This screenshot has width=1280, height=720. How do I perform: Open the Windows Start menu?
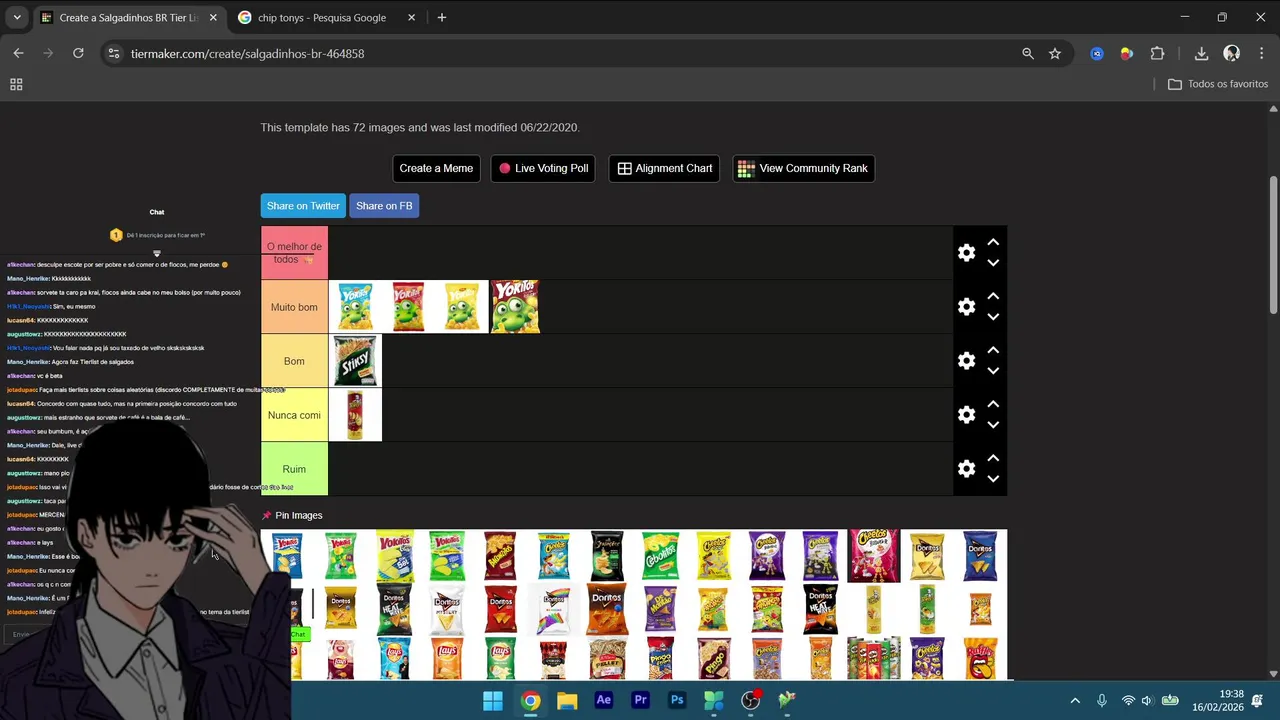(x=493, y=700)
